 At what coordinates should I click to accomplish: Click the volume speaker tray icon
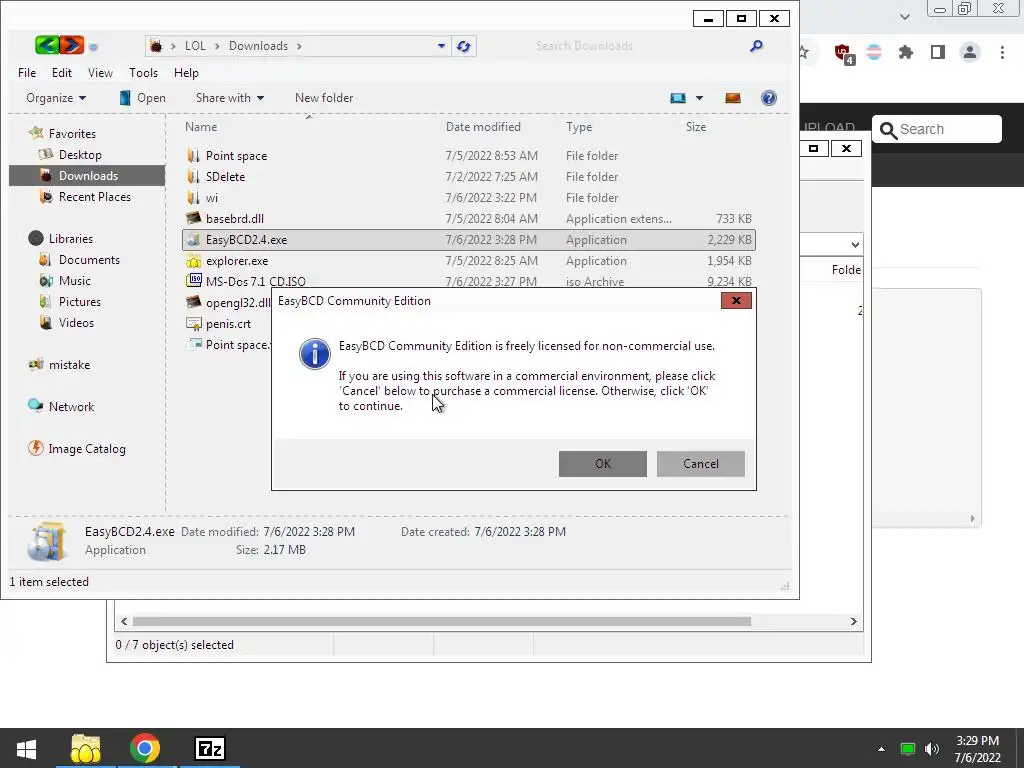pos(932,748)
